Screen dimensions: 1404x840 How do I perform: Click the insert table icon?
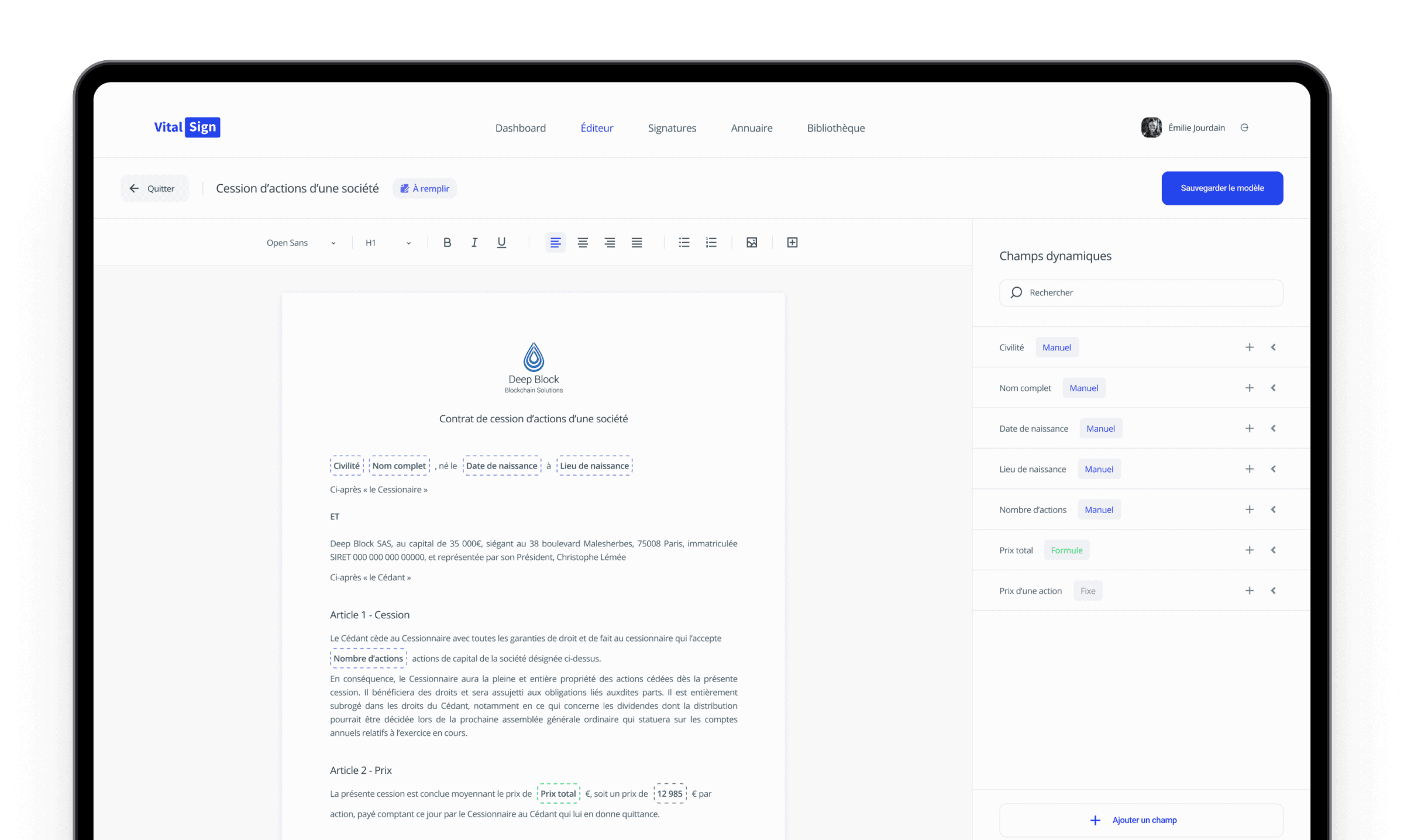[792, 242]
